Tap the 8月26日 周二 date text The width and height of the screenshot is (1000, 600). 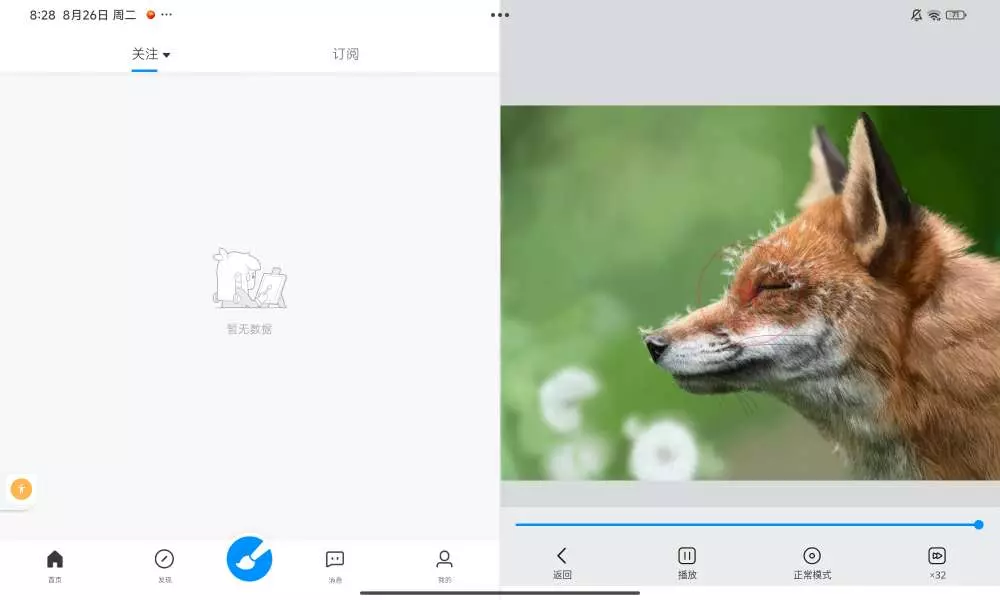[99, 15]
